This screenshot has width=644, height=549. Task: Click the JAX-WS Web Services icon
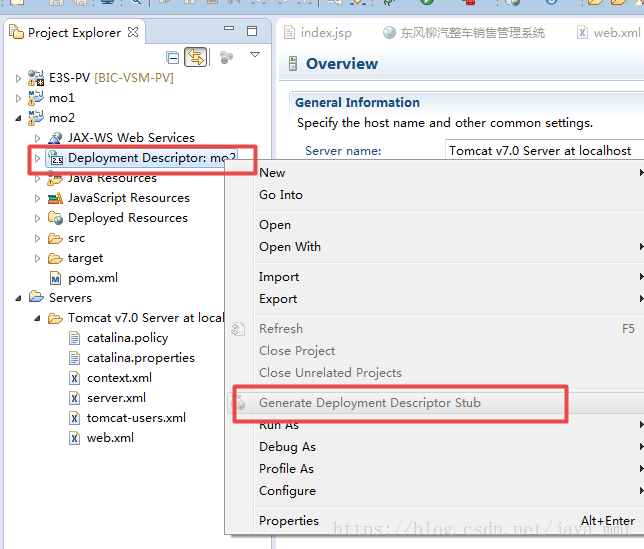pos(55,138)
